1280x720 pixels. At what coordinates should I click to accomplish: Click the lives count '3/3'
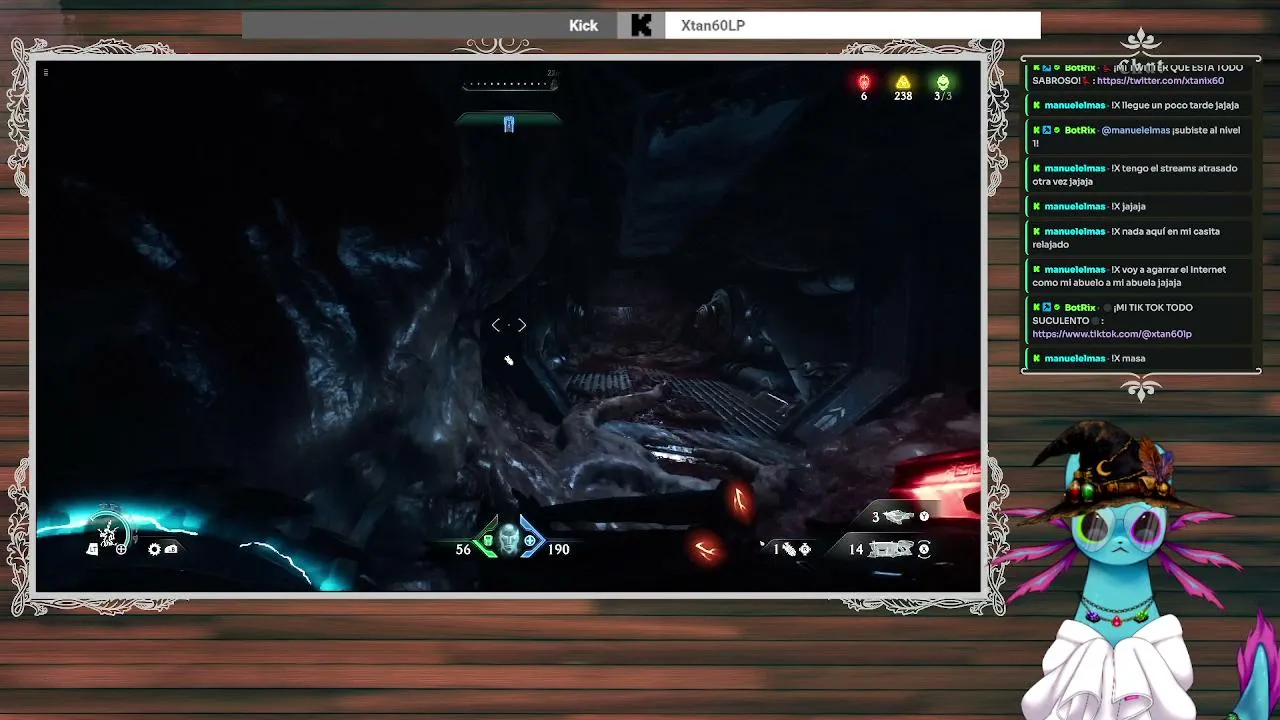943,96
